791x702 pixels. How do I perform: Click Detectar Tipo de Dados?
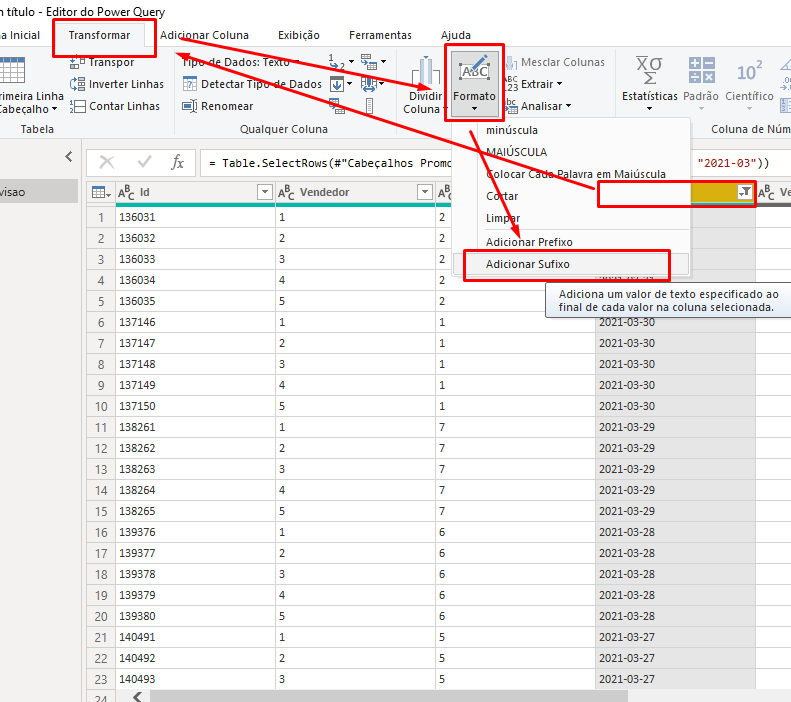tap(252, 84)
